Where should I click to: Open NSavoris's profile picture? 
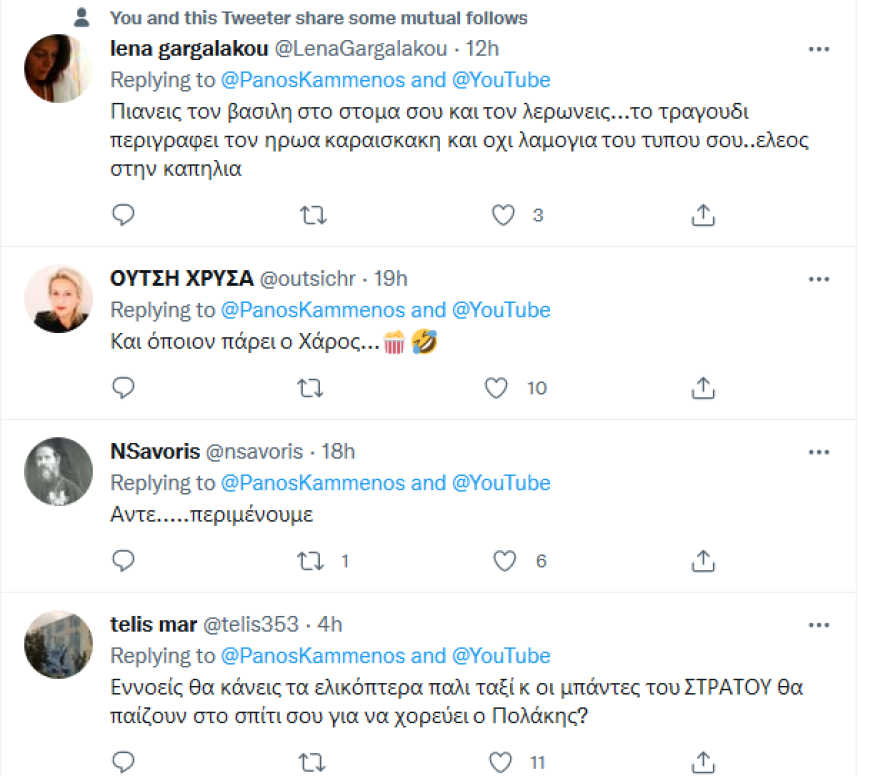point(57,471)
